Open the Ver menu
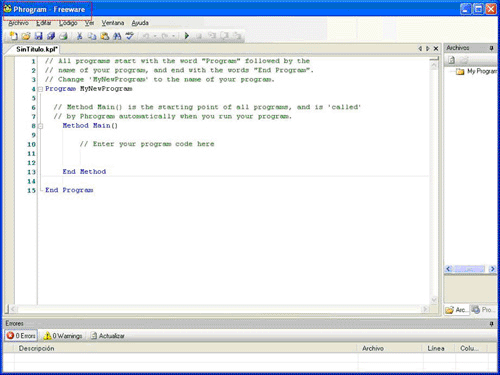500x375 pixels. pos(89,23)
